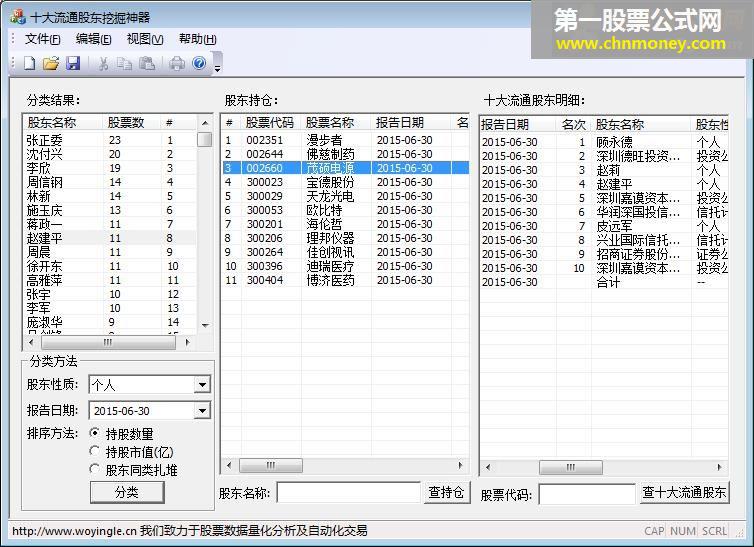Click the vertical scrollbar thumb in 分类结果

[205, 139]
